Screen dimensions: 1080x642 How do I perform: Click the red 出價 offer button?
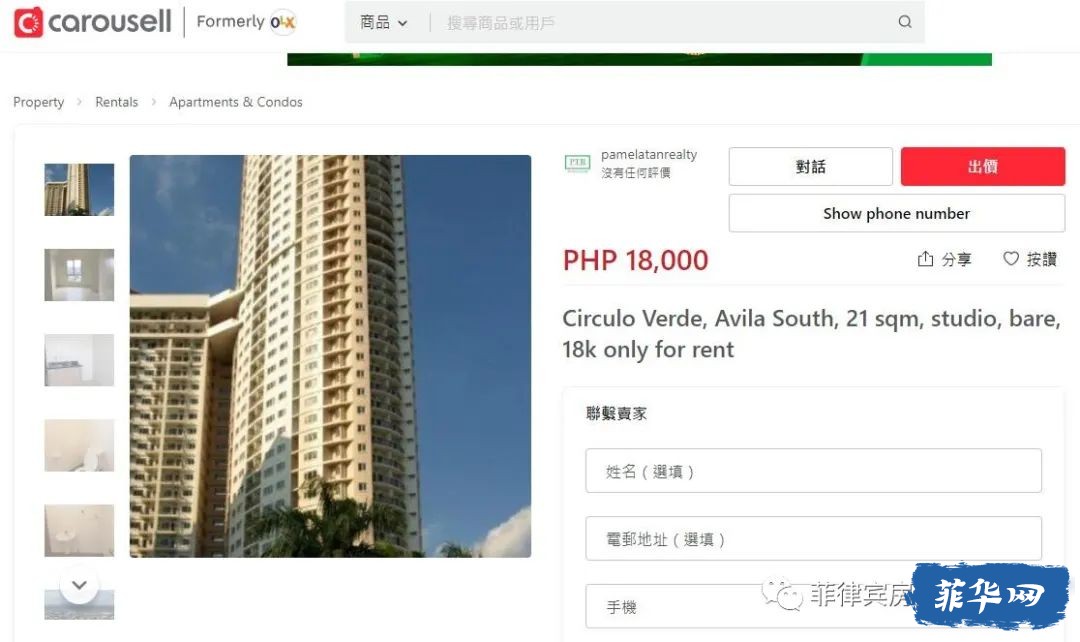[983, 167]
